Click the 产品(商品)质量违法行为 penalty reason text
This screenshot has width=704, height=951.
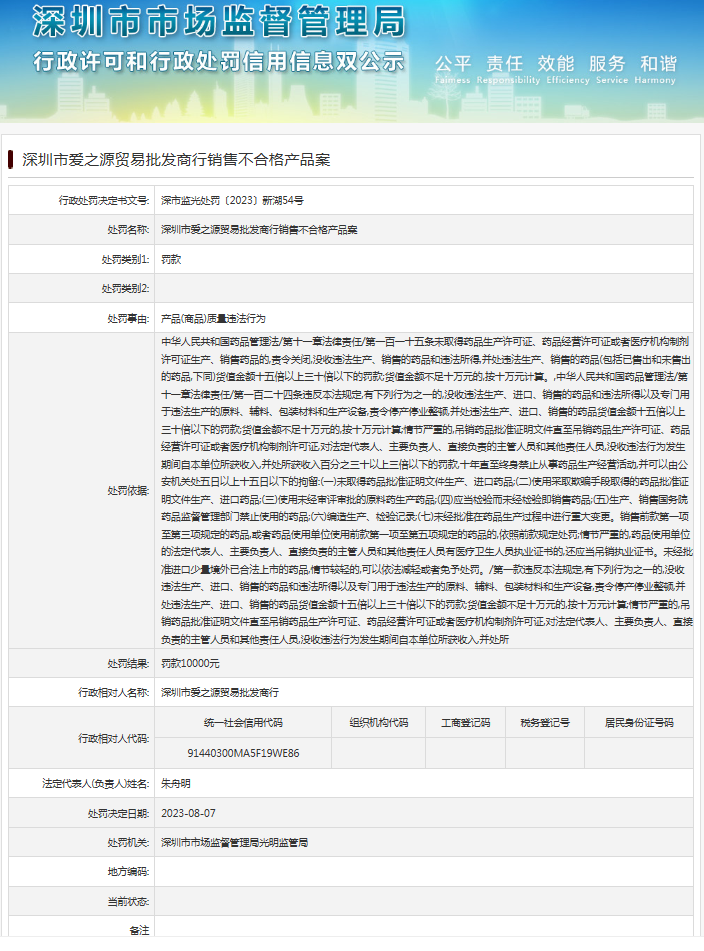point(213,317)
